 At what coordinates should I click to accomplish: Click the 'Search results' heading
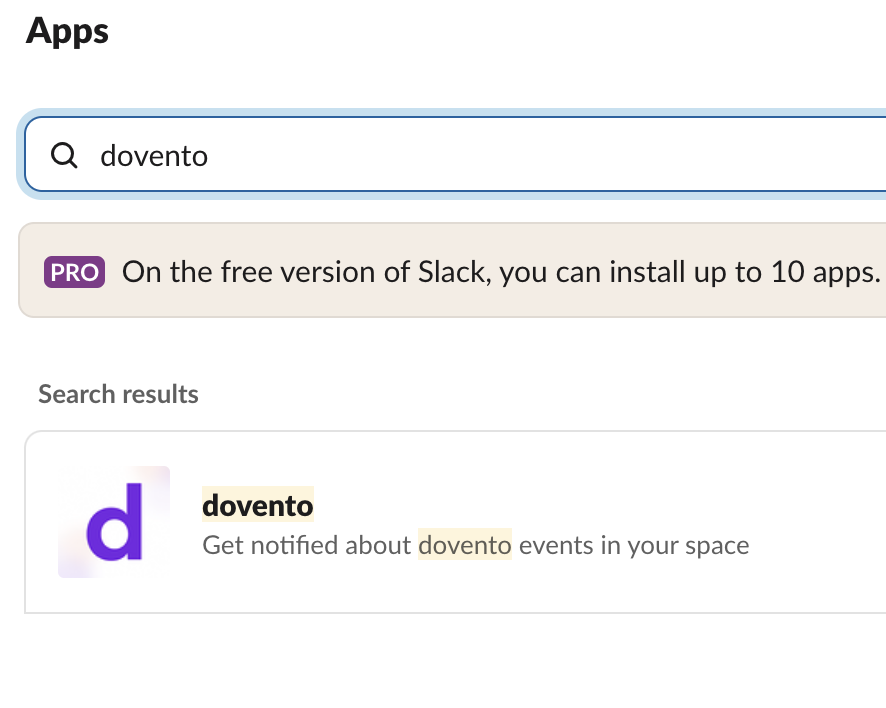pos(118,394)
